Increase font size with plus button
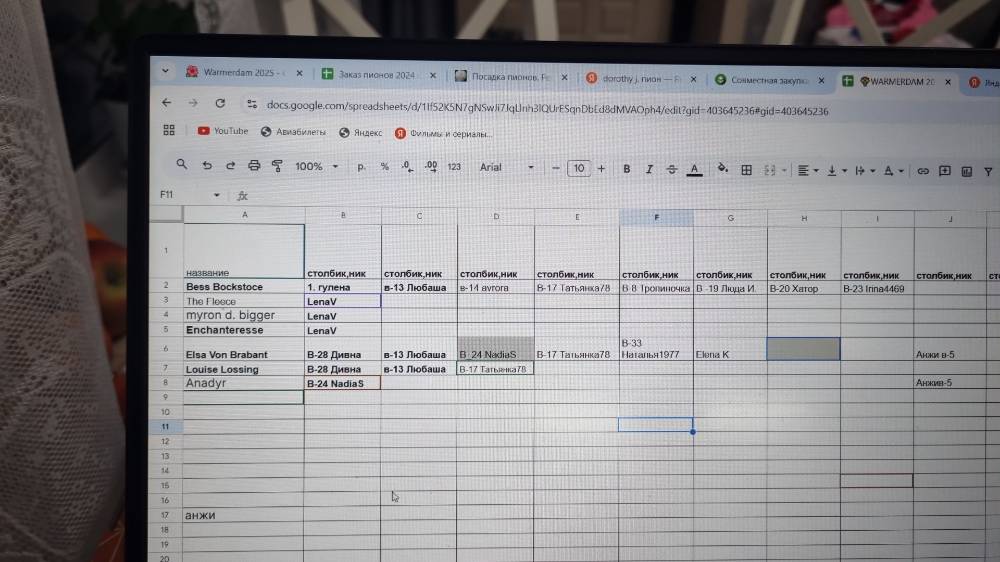This screenshot has width=1000, height=562. point(601,169)
